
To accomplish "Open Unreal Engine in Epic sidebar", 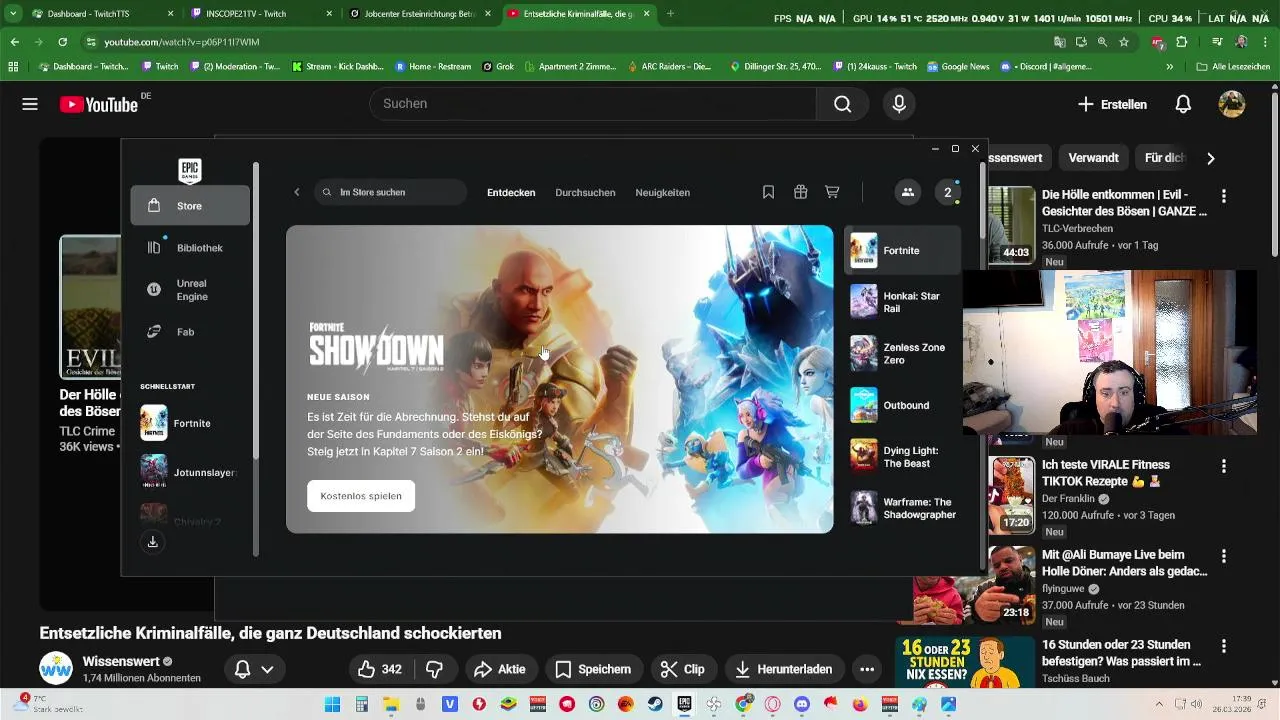I will [190, 290].
